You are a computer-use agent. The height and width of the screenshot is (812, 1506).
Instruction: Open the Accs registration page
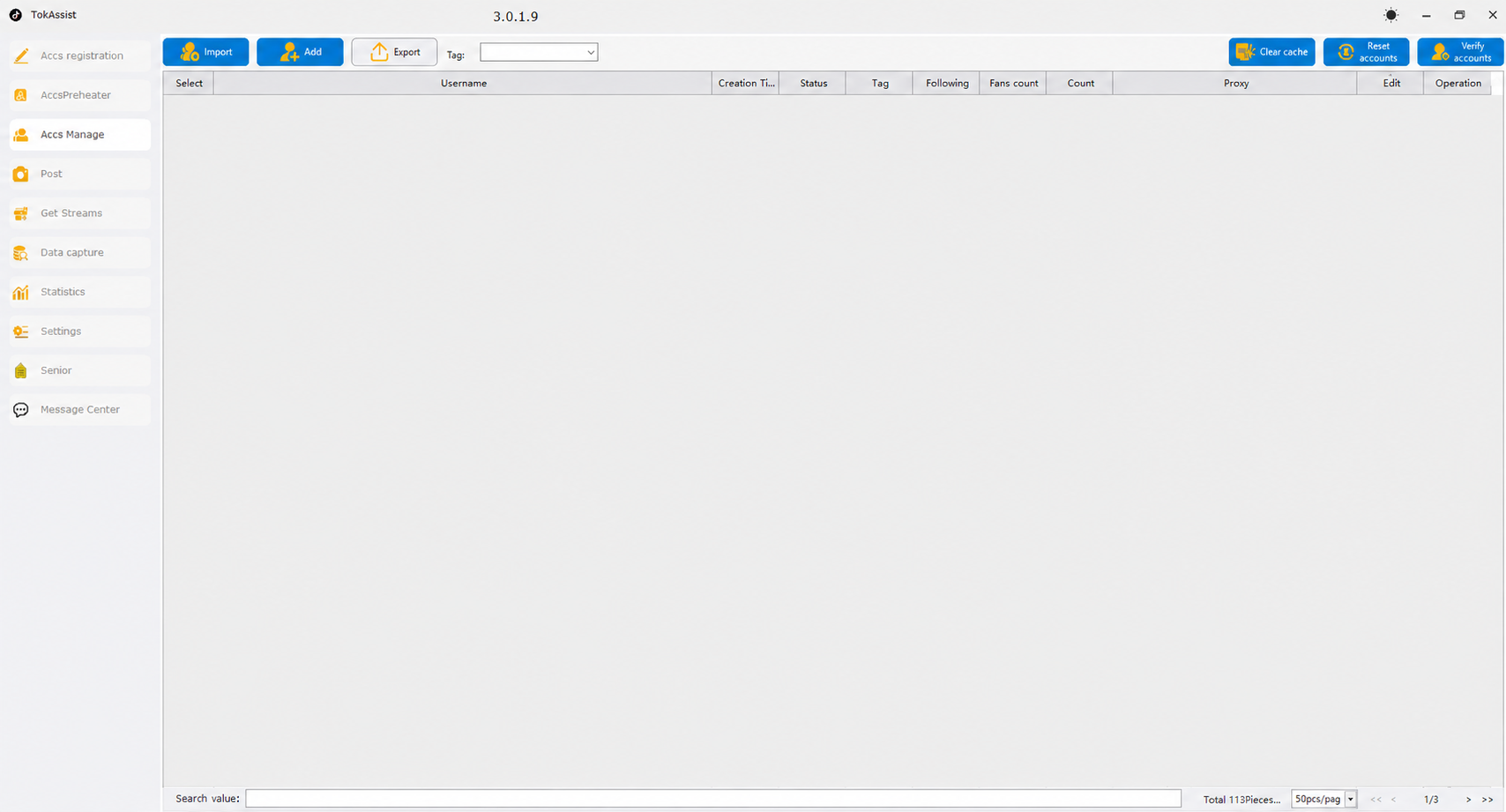tap(80, 56)
